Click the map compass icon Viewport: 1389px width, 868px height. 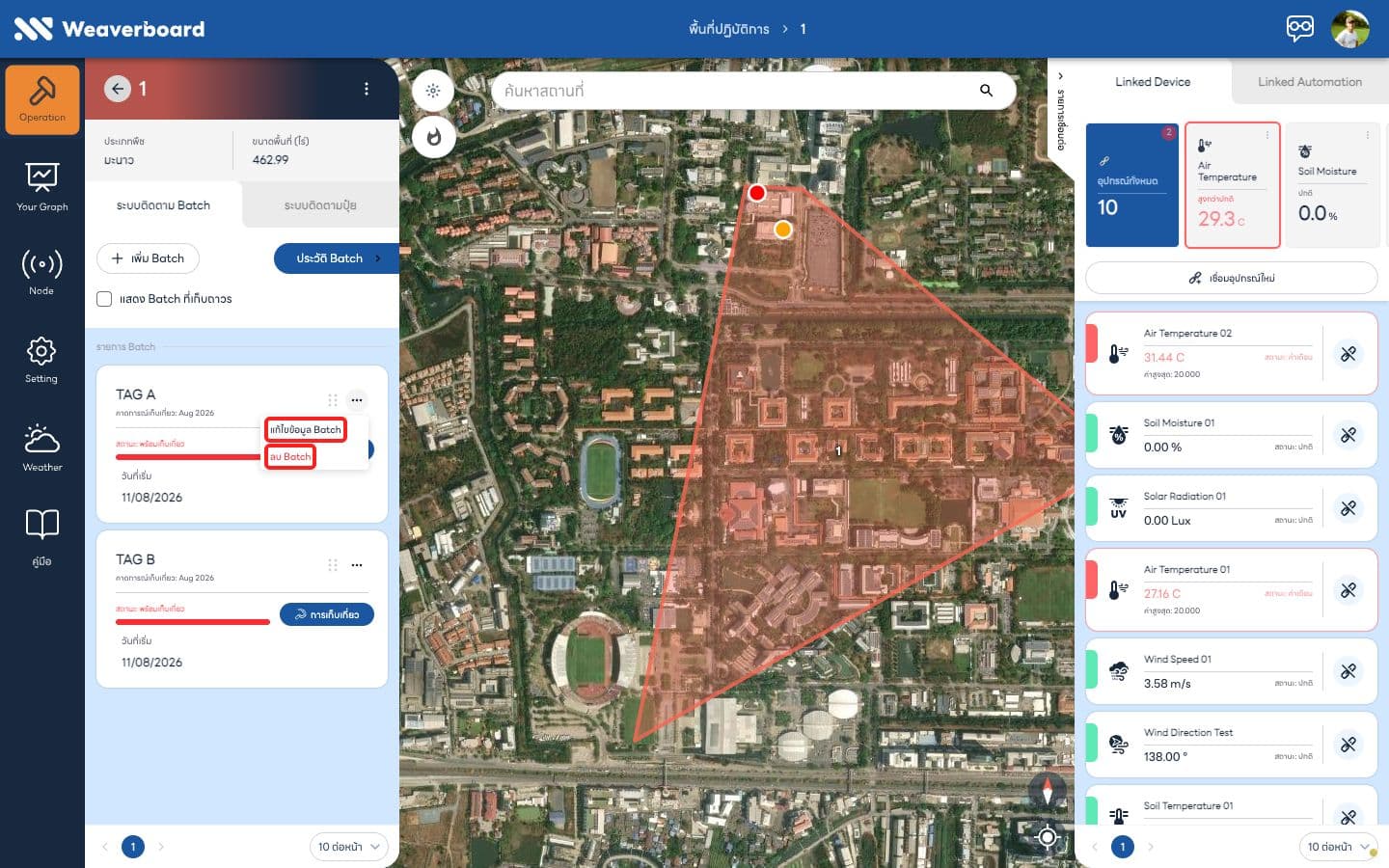click(x=1048, y=791)
